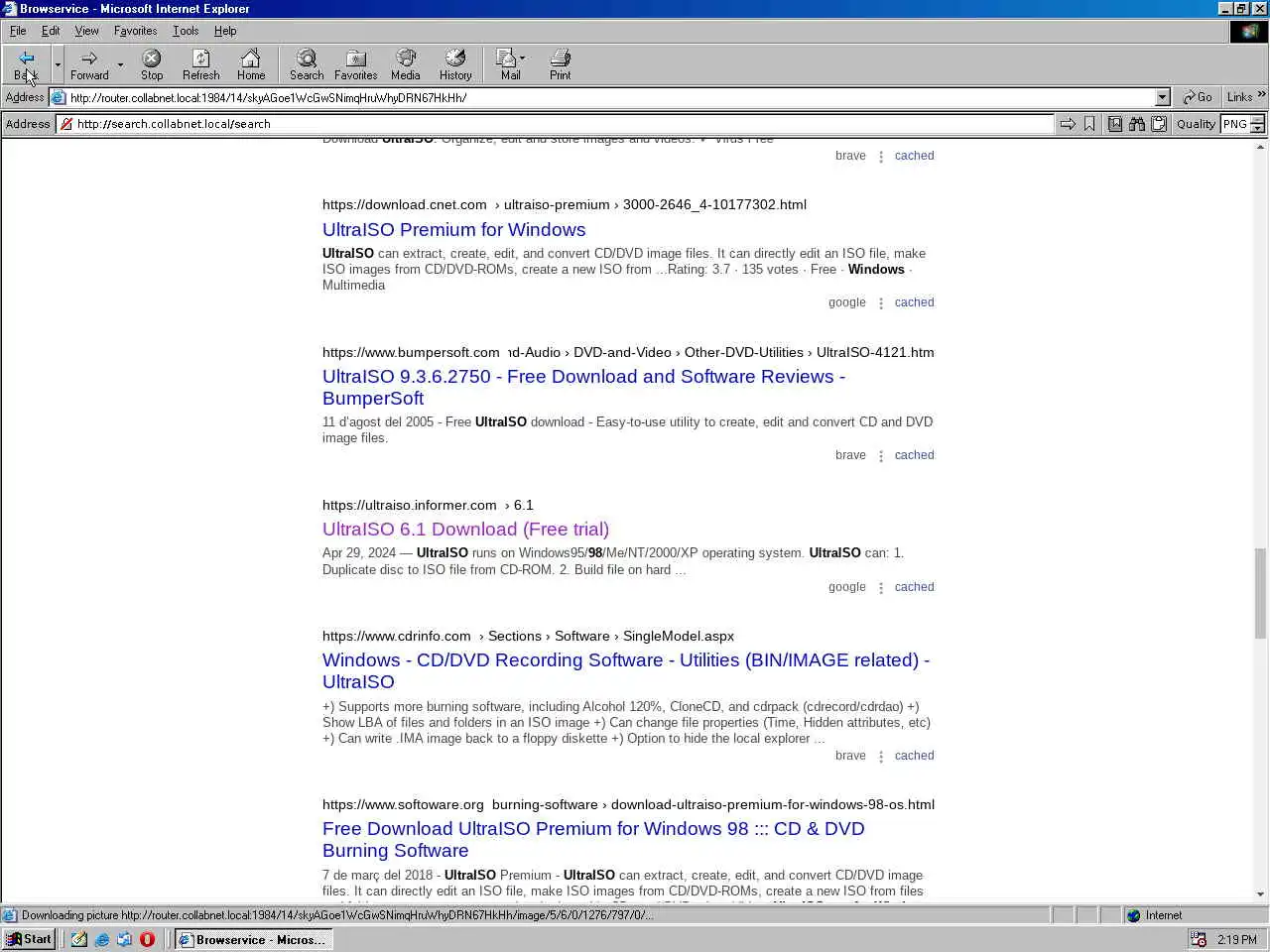
Task: Click the Forward navigation button
Action: point(89,64)
